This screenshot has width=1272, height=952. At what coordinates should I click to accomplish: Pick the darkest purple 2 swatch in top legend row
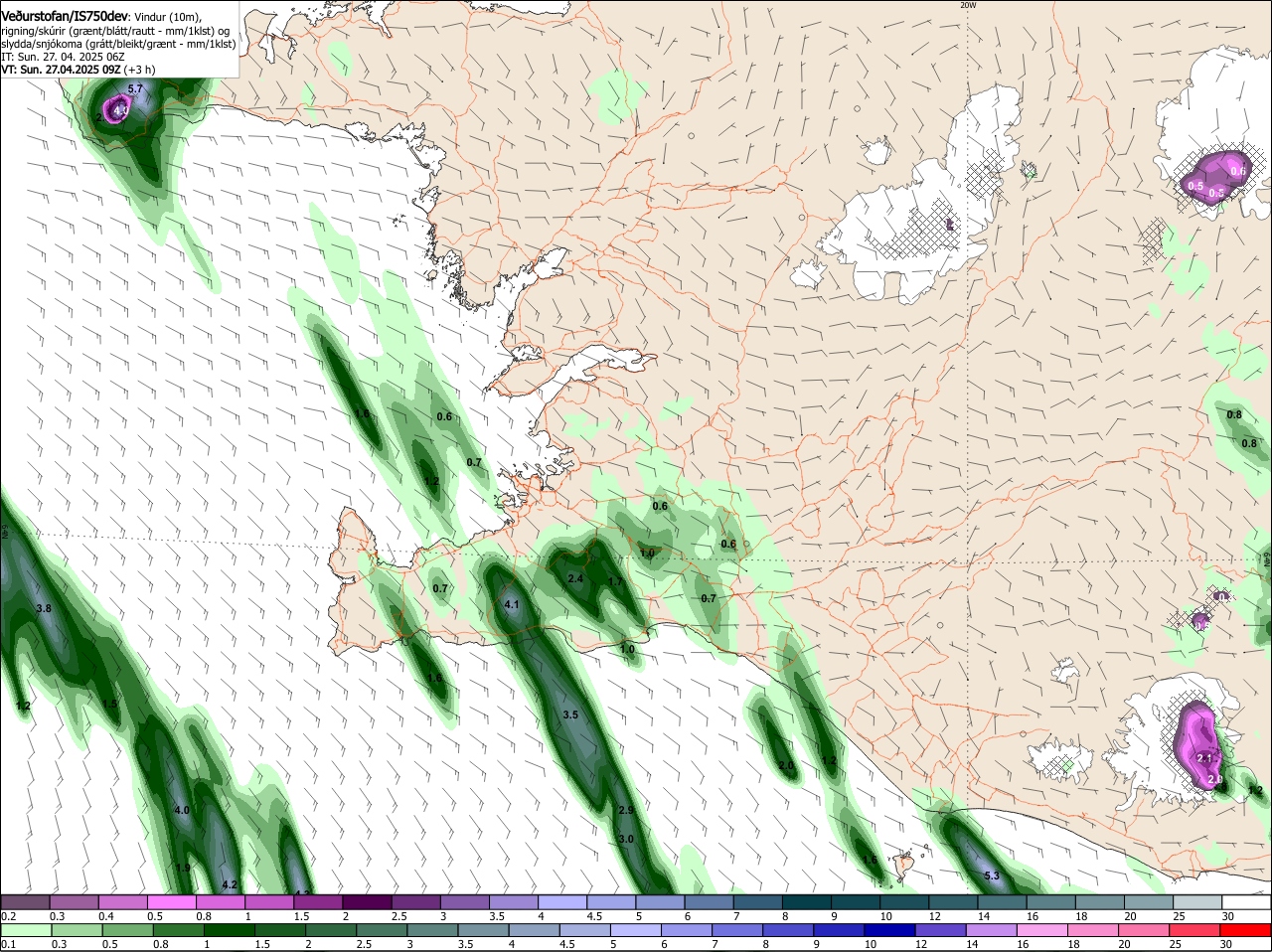point(367,902)
